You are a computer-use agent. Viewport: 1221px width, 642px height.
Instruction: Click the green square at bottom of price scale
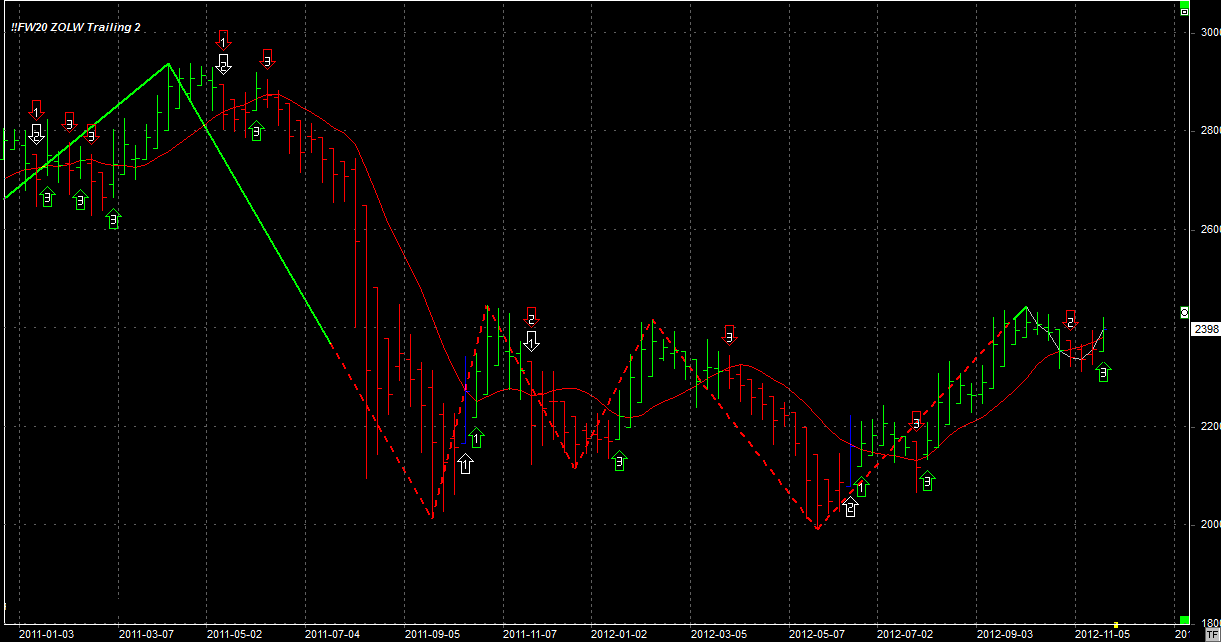click(x=1184, y=620)
